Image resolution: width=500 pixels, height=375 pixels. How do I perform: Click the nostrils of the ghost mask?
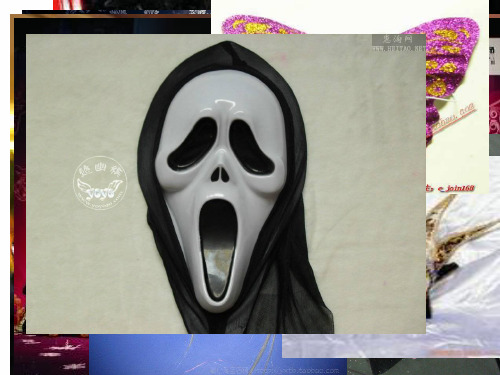pos(220,174)
